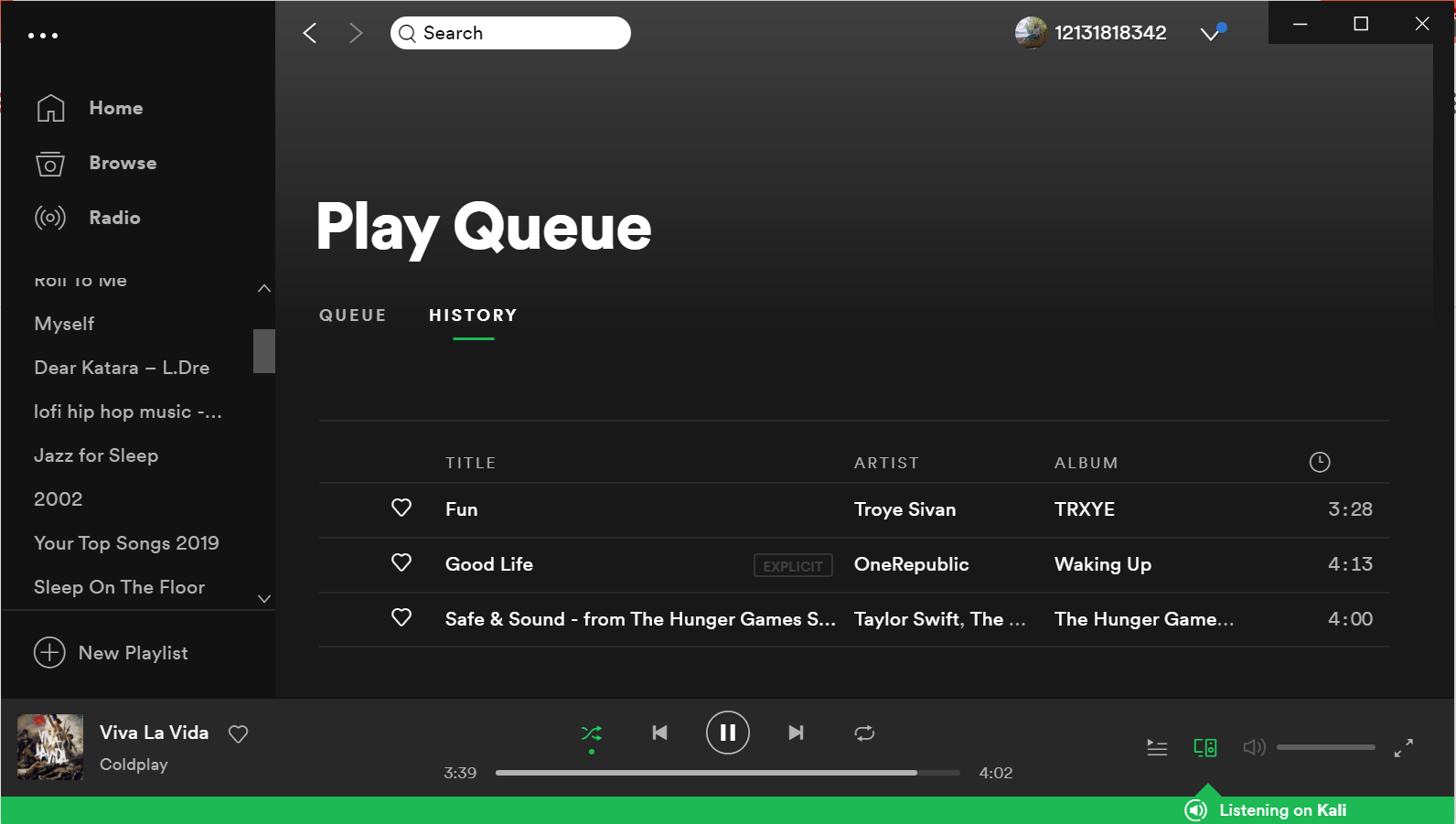Screen dimensions: 1456x824
Task: Click the Home house icon
Action: point(50,108)
